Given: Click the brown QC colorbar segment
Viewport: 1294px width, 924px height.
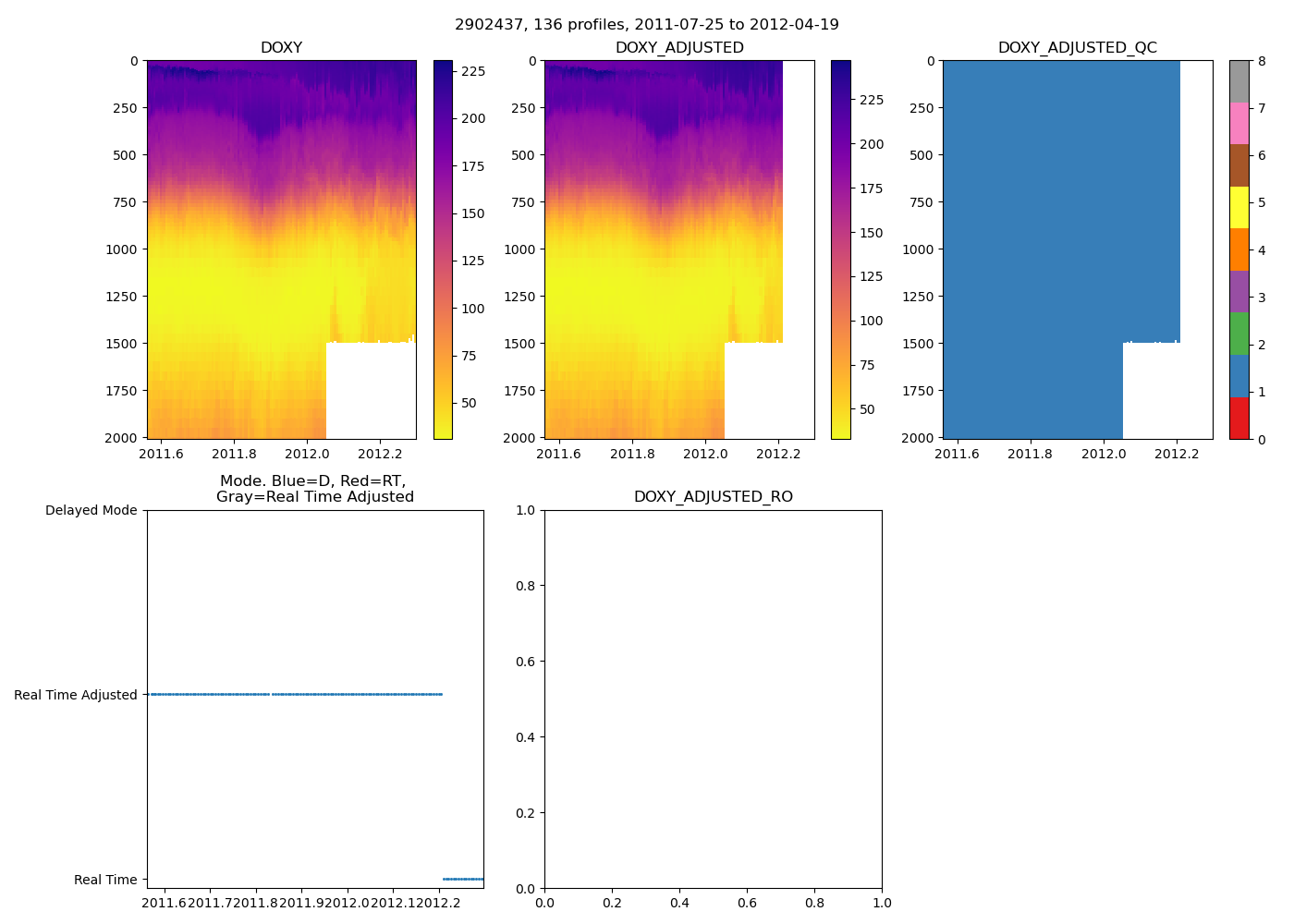Looking at the screenshot, I should [x=1239, y=165].
